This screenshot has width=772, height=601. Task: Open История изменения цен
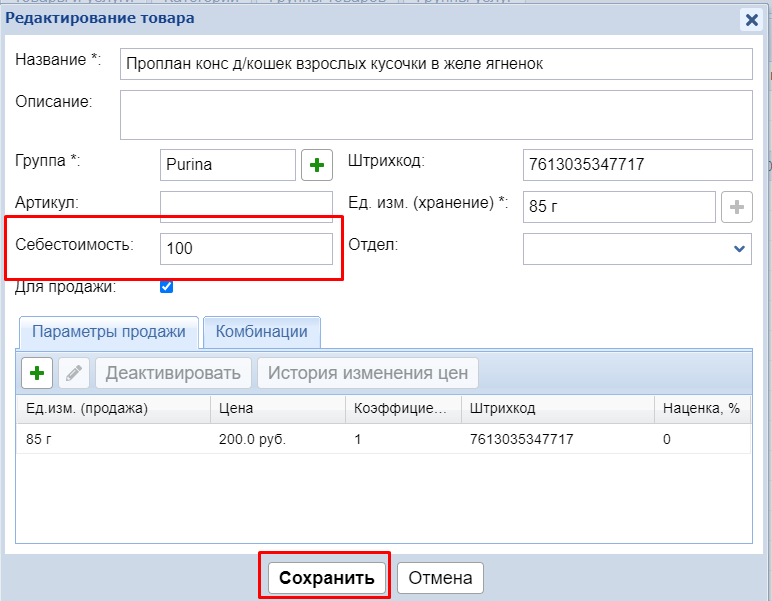click(x=368, y=374)
